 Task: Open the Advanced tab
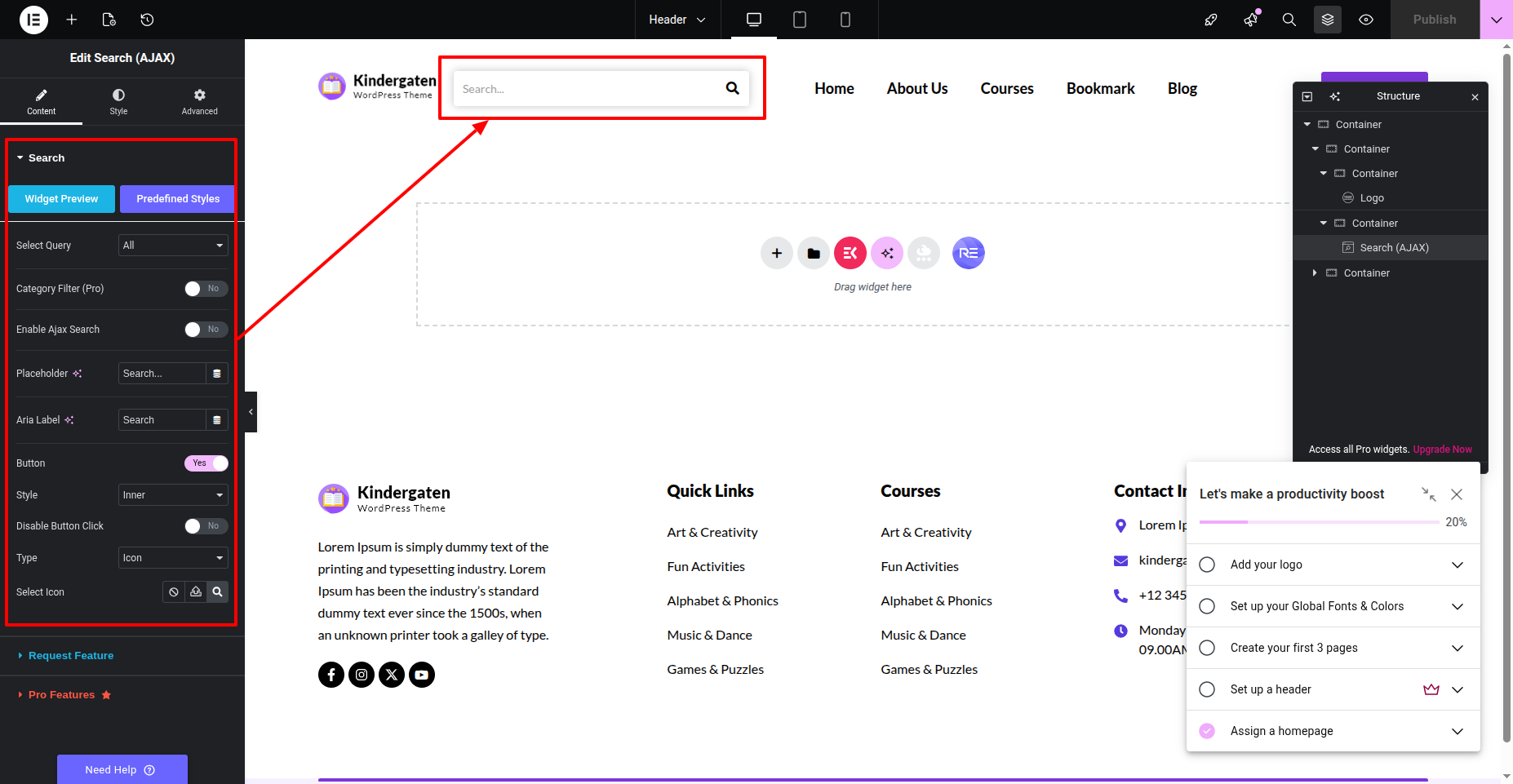click(x=199, y=101)
